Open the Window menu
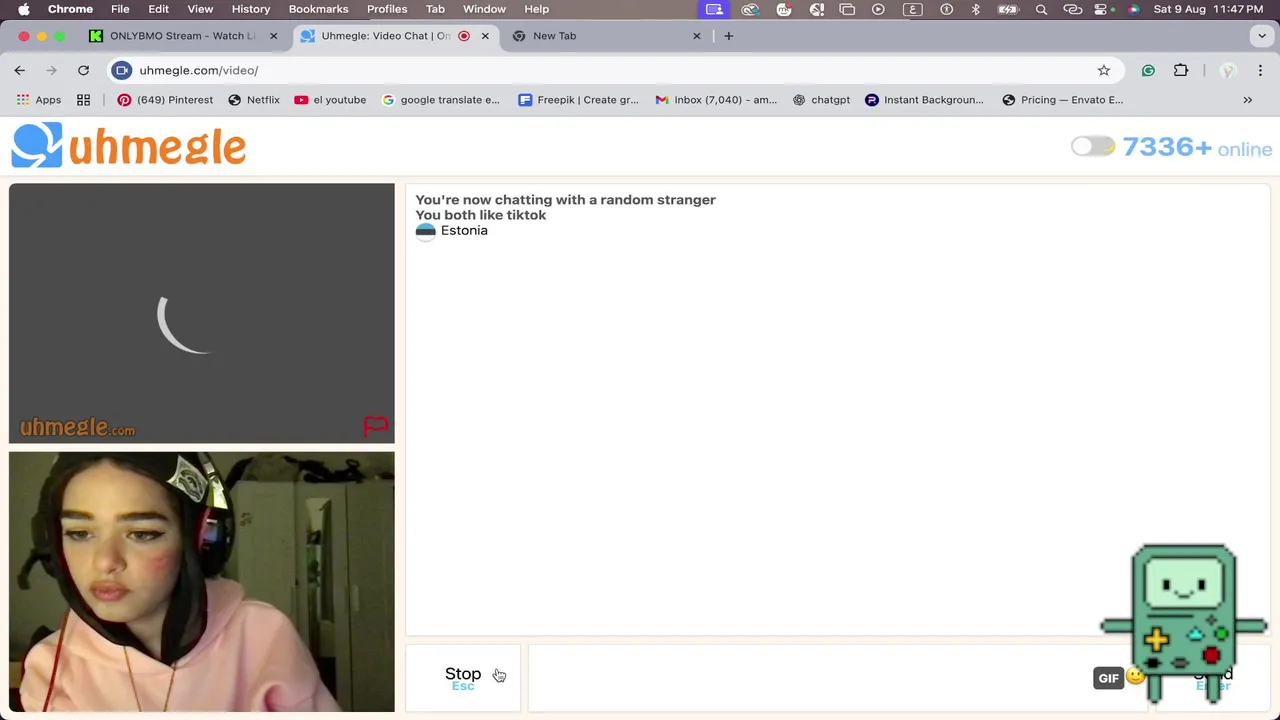1280x720 pixels. click(x=484, y=9)
